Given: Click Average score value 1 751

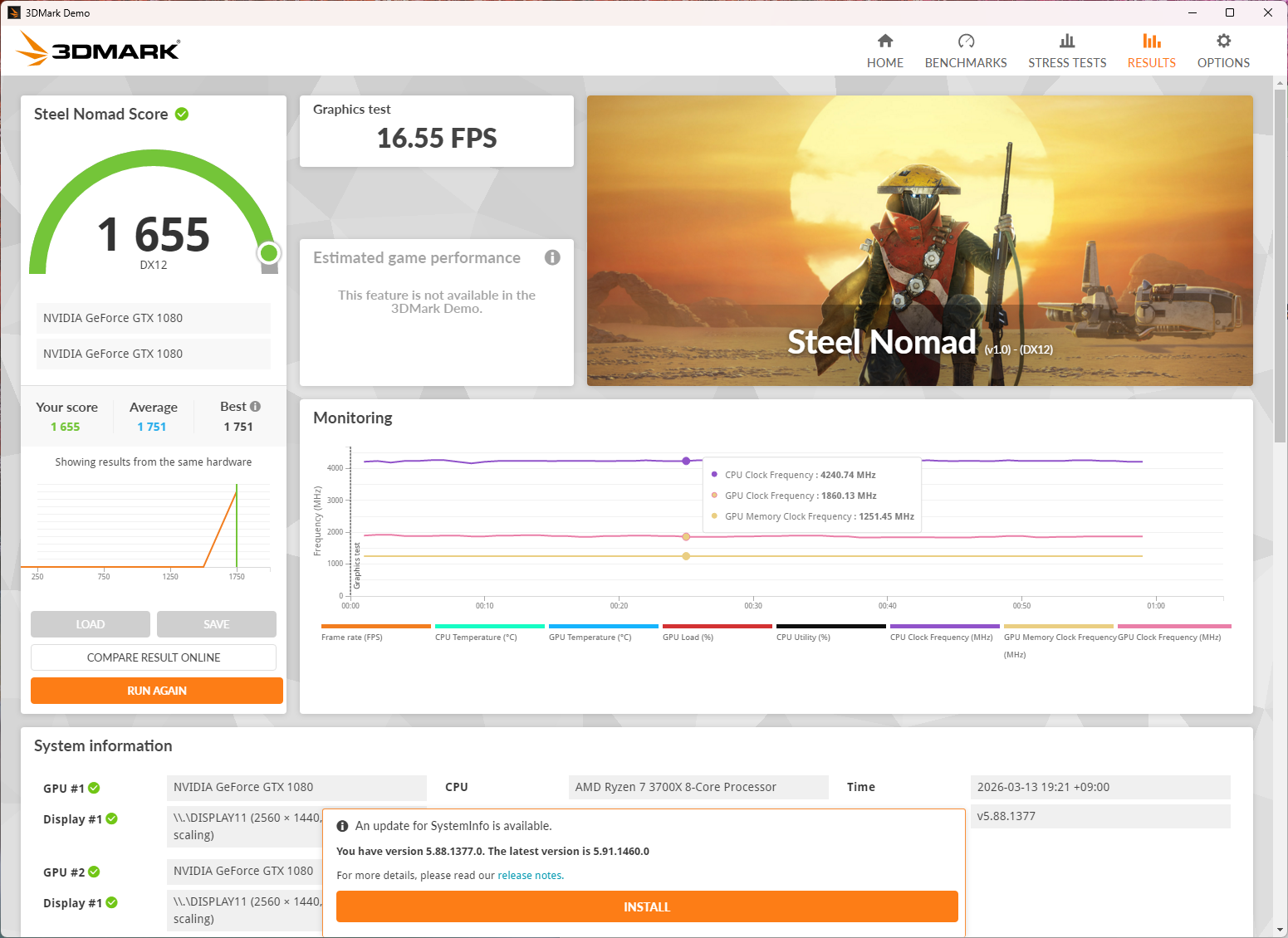Looking at the screenshot, I should pos(152,427).
